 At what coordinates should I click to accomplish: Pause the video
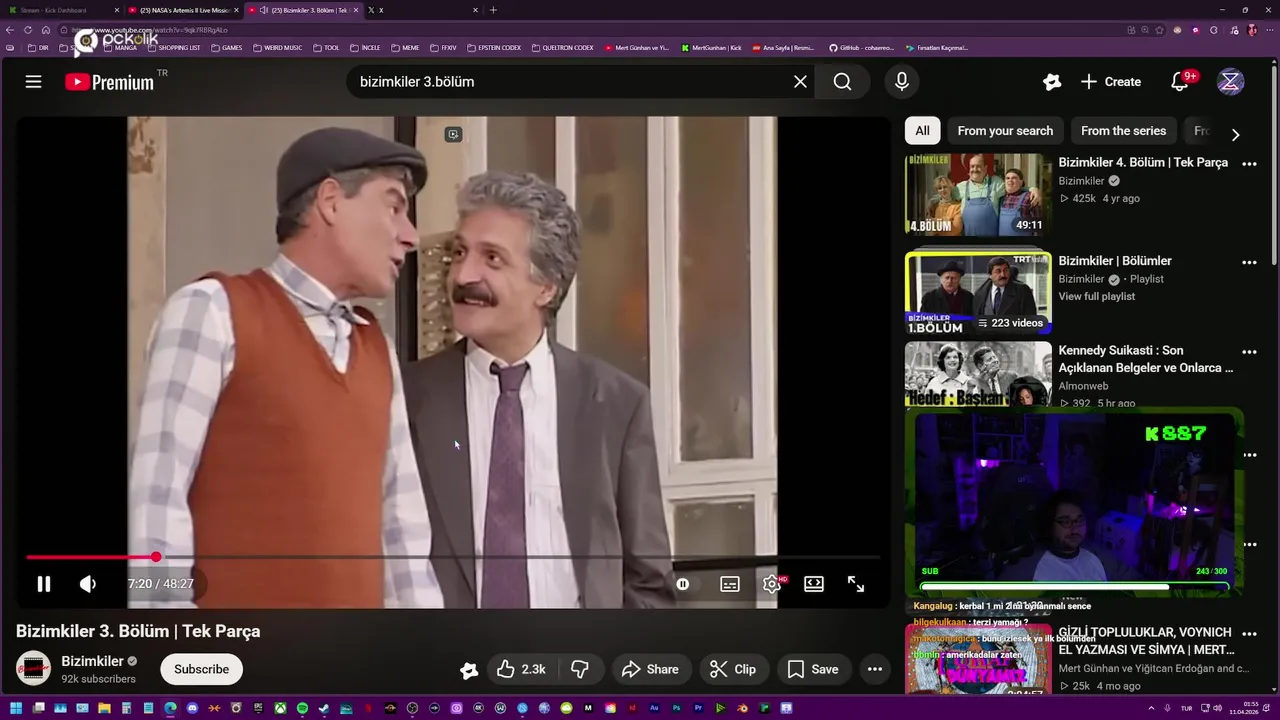click(x=44, y=584)
